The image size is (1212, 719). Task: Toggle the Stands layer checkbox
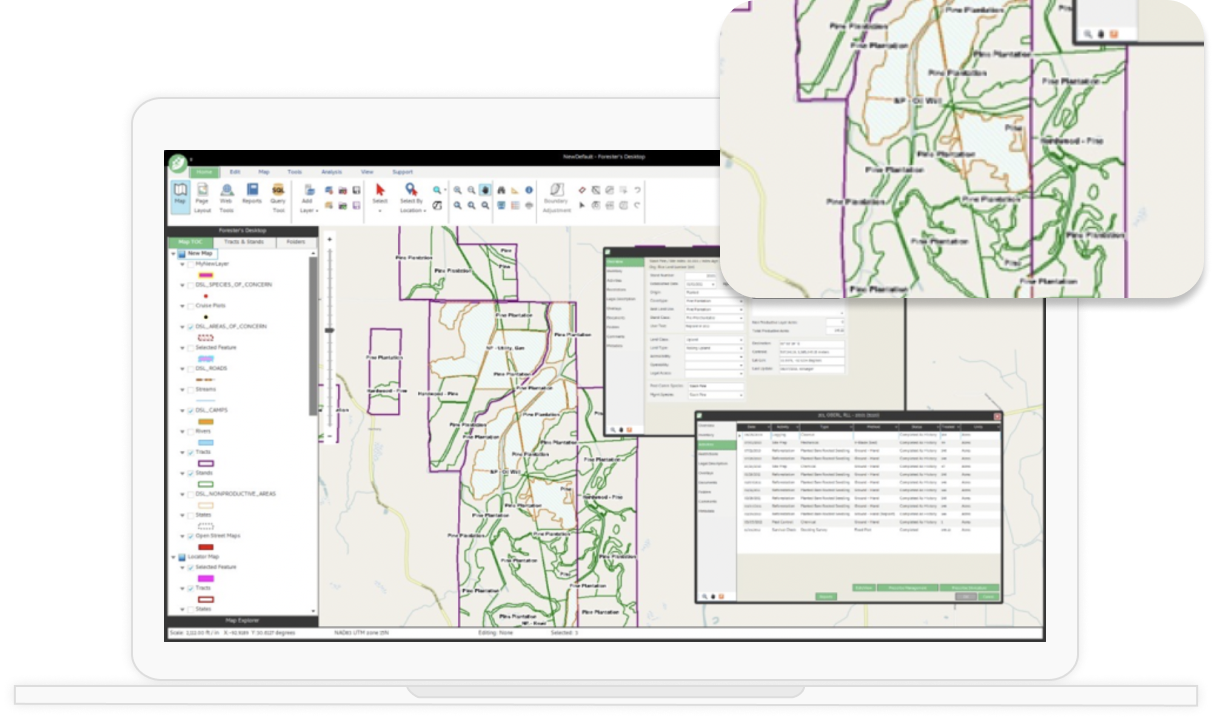(190, 473)
